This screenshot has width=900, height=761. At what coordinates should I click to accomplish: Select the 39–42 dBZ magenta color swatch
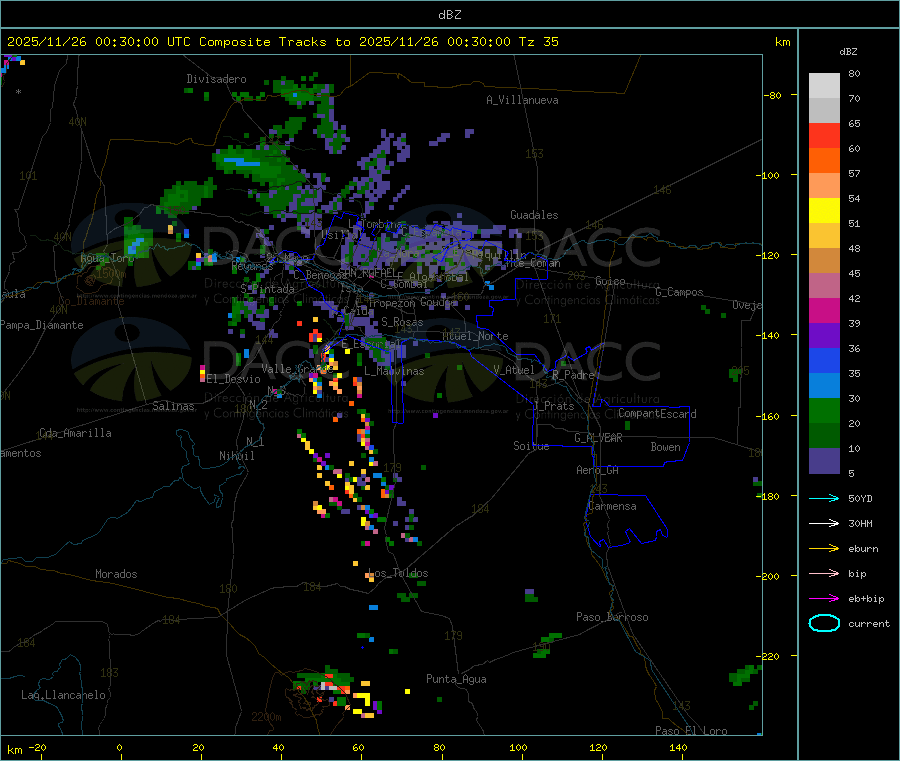pyautogui.click(x=824, y=310)
